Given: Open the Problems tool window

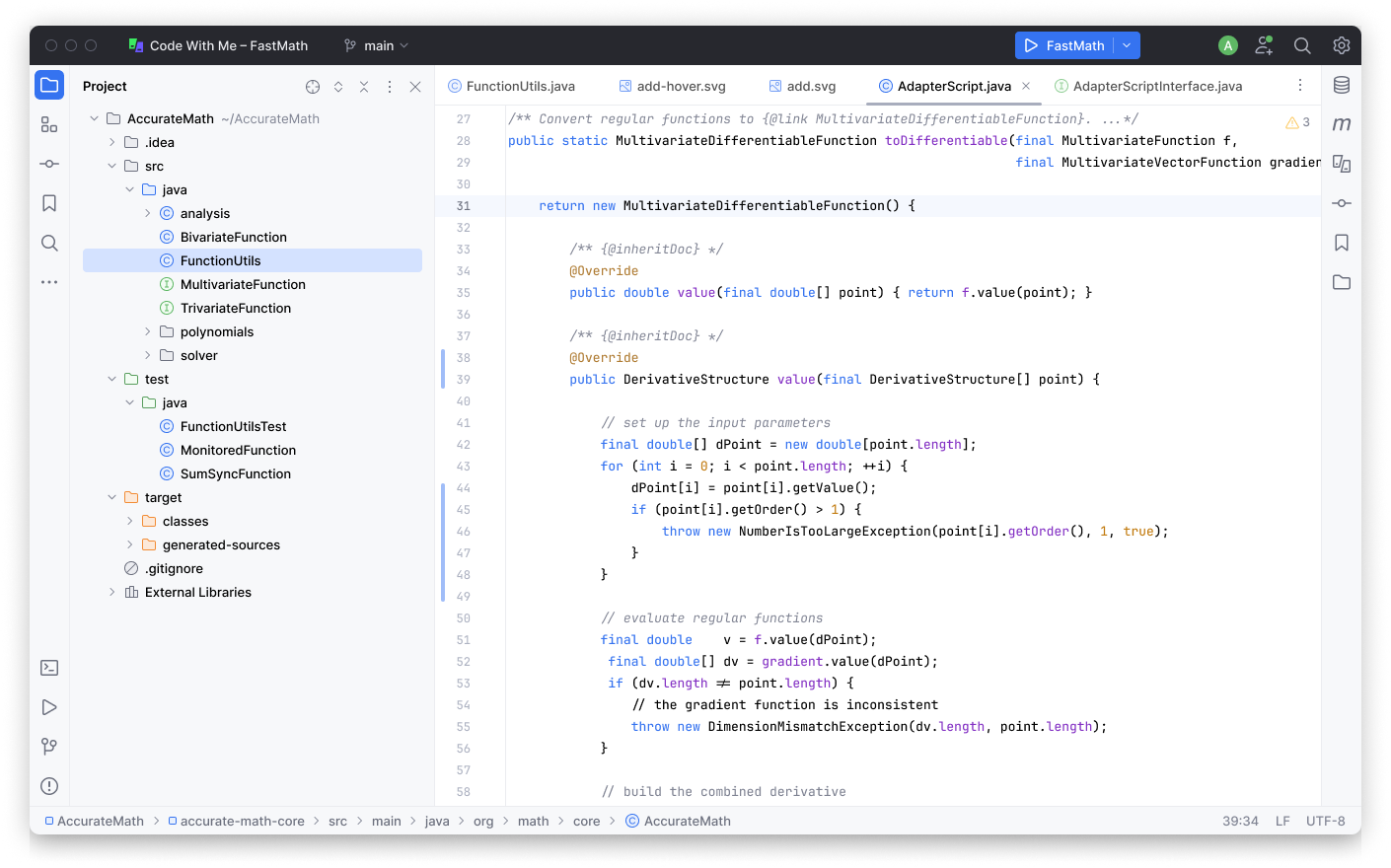Looking at the screenshot, I should click(x=49, y=786).
